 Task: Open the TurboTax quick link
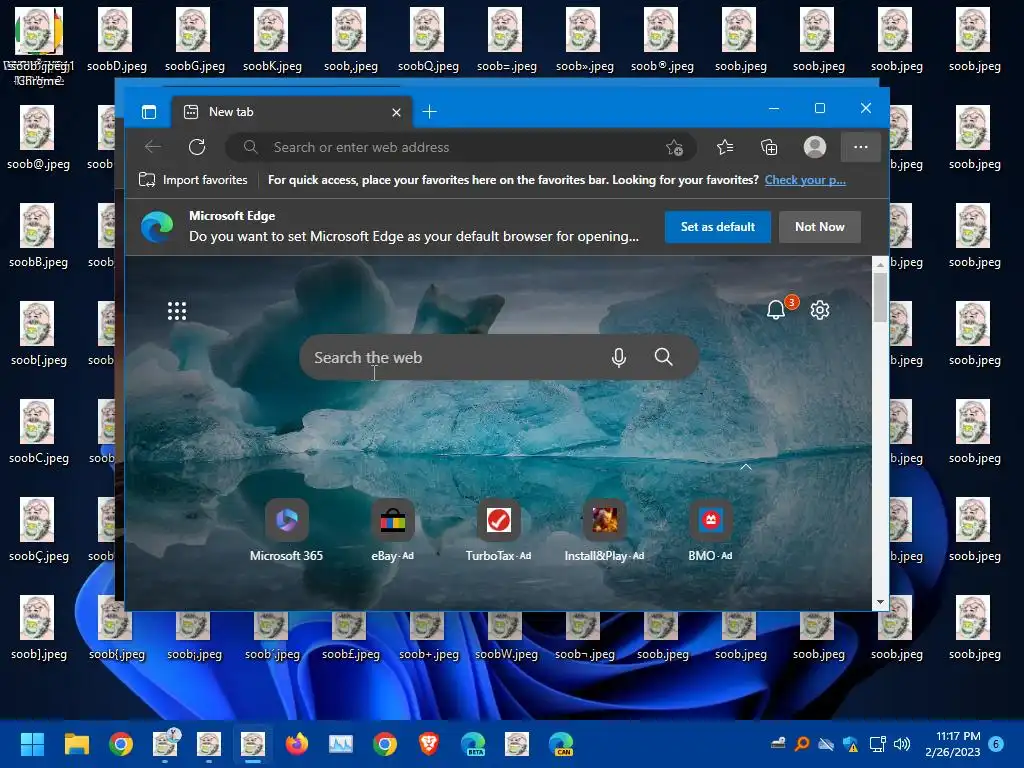pos(498,530)
